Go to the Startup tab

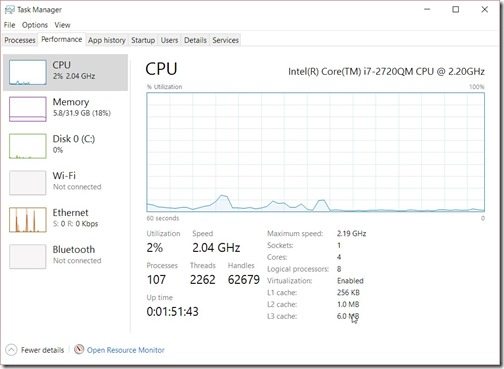click(x=143, y=40)
